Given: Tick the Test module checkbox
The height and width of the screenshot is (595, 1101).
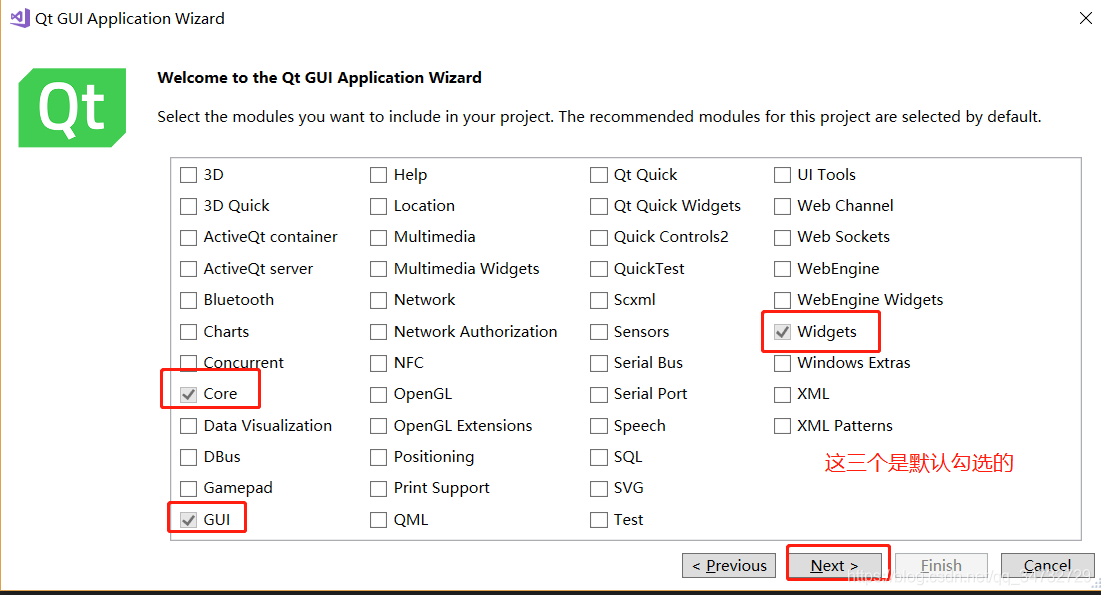Looking at the screenshot, I should click(599, 520).
